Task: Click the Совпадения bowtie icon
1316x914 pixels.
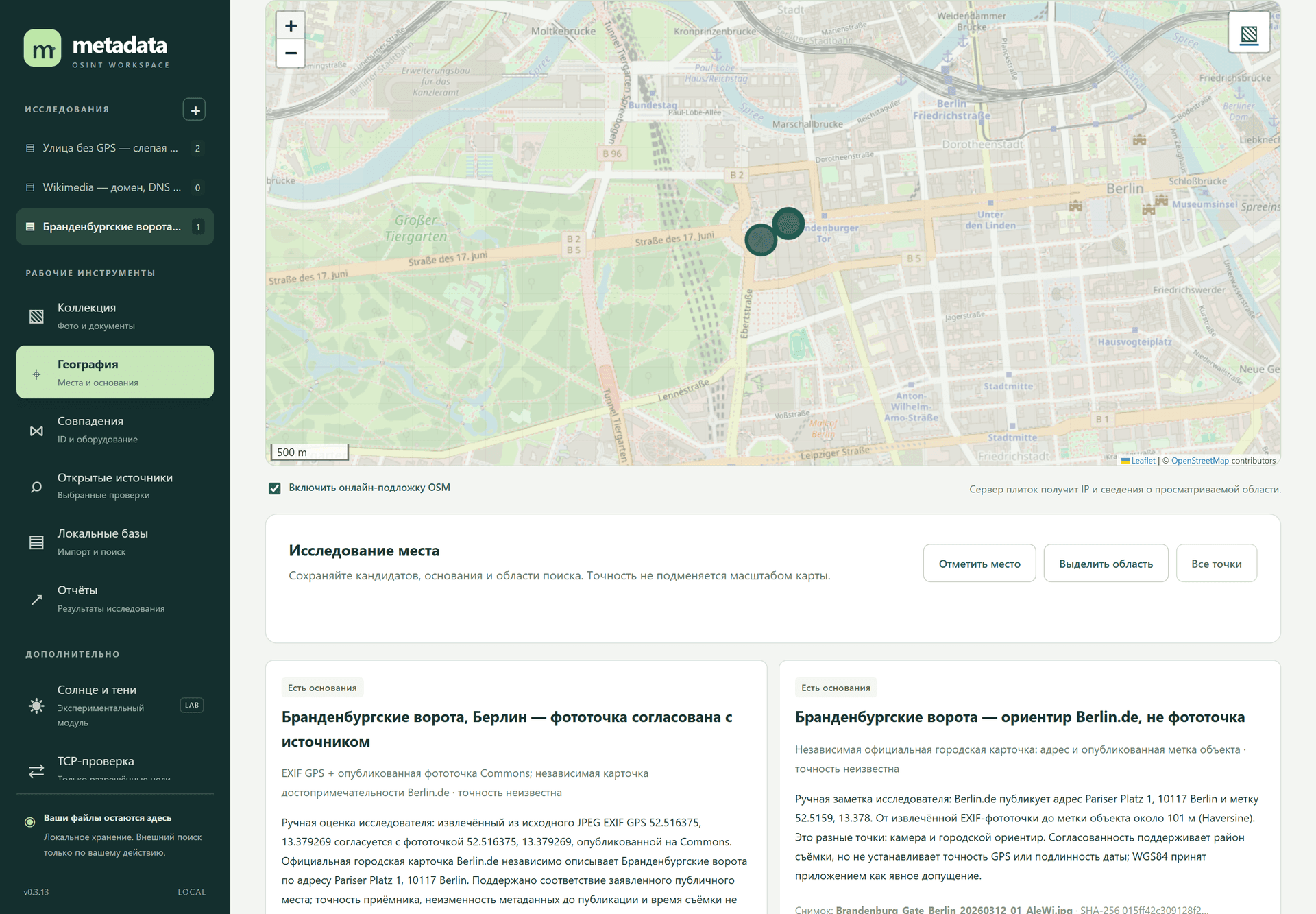Action: (x=36, y=431)
